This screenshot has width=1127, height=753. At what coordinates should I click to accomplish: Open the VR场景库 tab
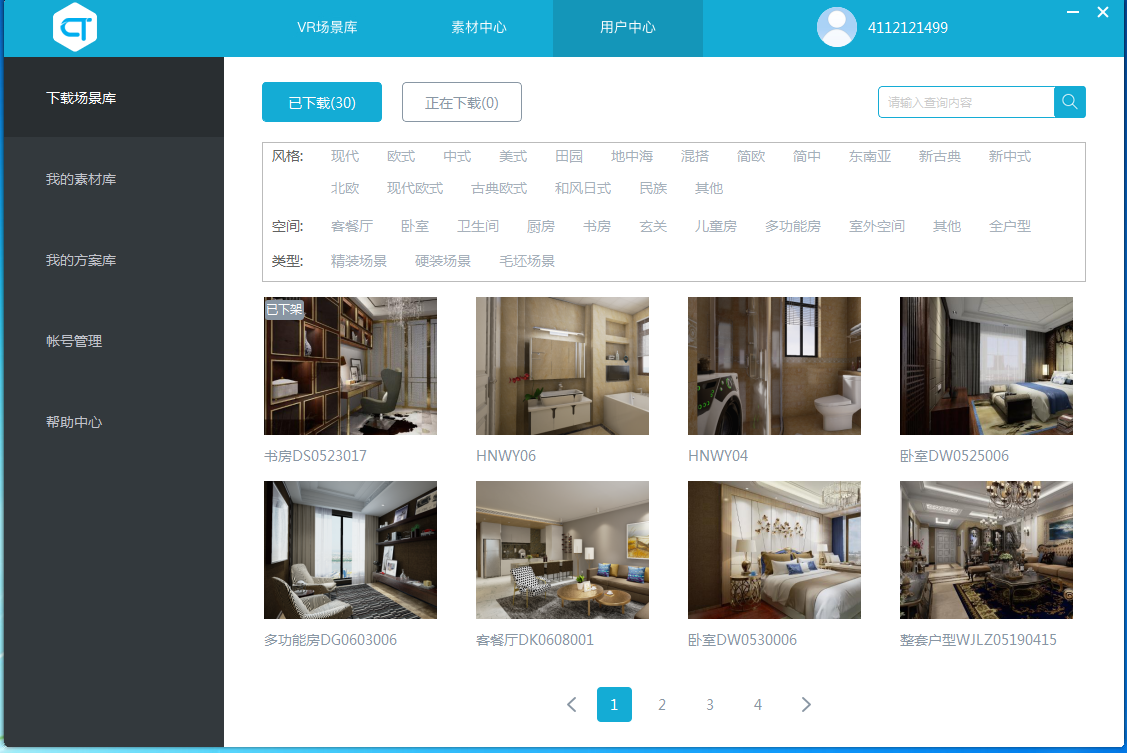coord(327,28)
